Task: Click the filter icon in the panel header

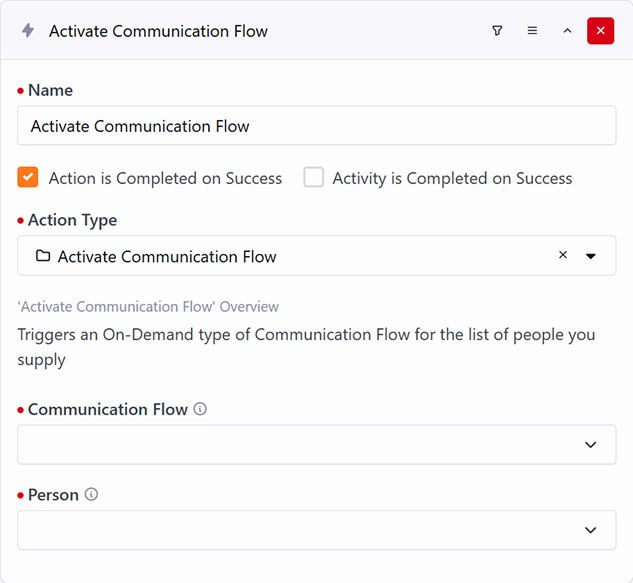Action: pyautogui.click(x=497, y=31)
